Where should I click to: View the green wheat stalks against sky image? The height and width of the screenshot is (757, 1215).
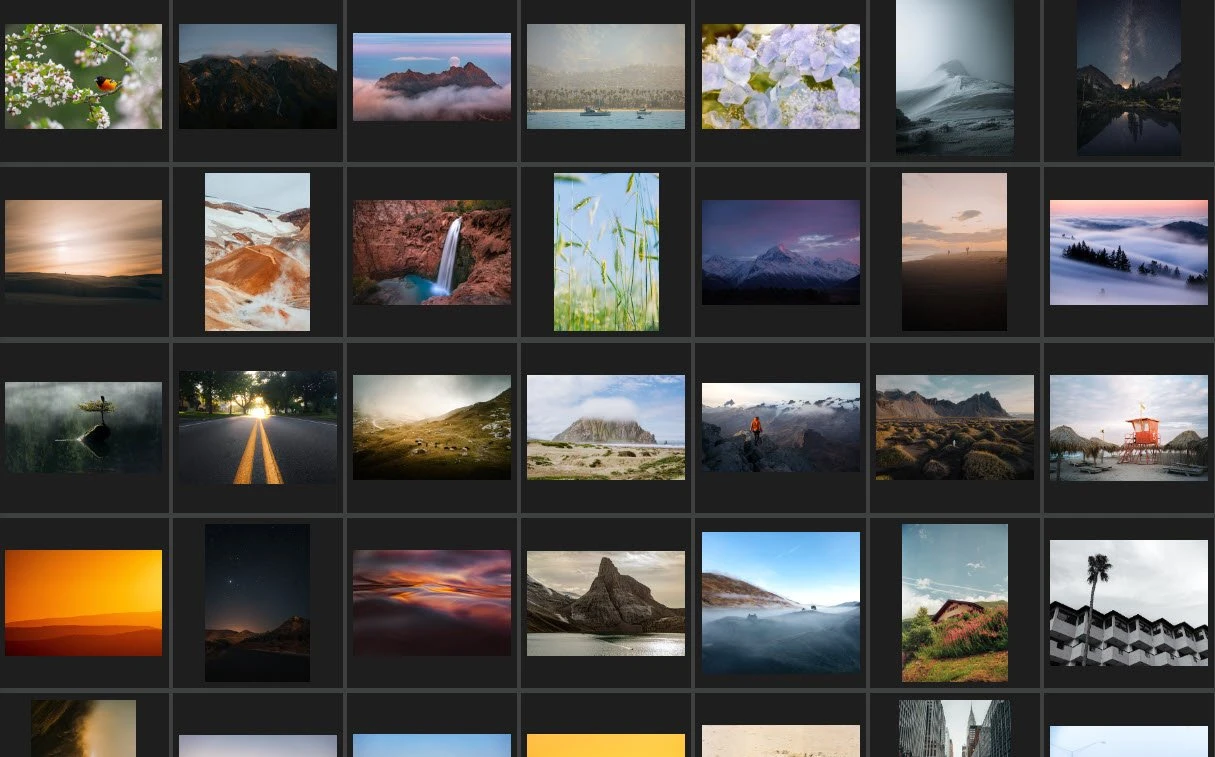(x=605, y=251)
